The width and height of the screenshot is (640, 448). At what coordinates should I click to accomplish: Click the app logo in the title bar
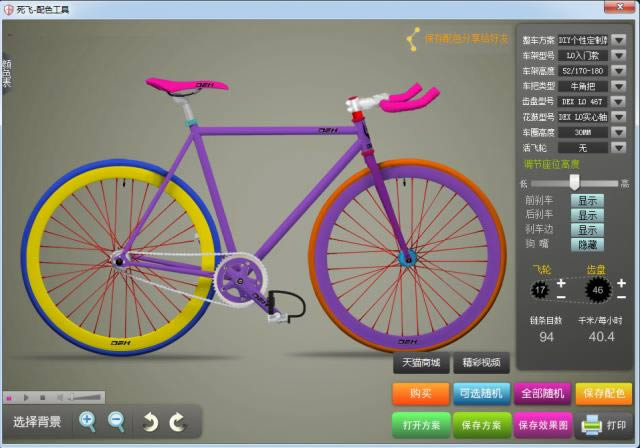coord(8,9)
